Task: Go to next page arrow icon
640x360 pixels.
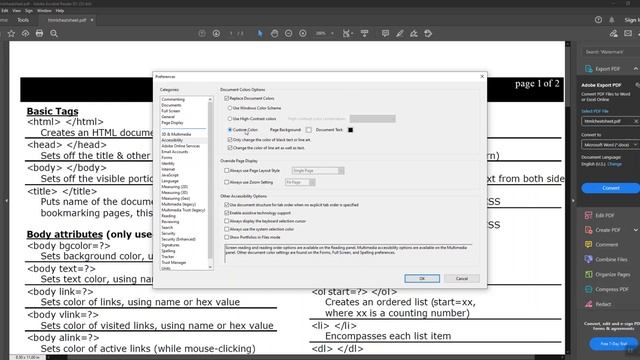Action: point(216,33)
